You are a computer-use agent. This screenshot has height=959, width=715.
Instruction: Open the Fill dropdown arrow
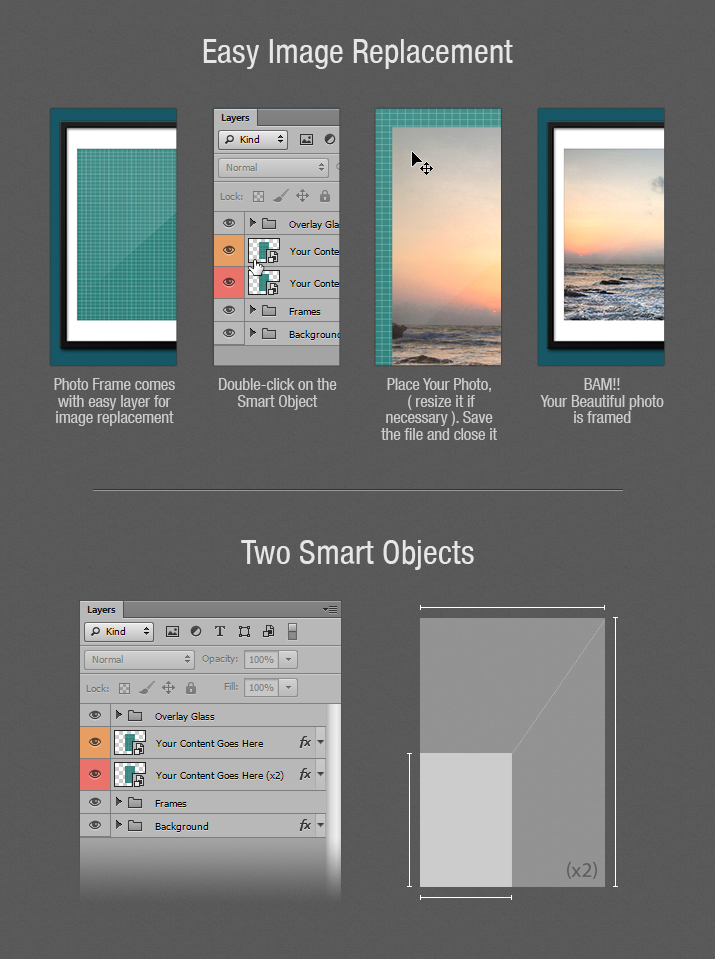pyautogui.click(x=288, y=688)
